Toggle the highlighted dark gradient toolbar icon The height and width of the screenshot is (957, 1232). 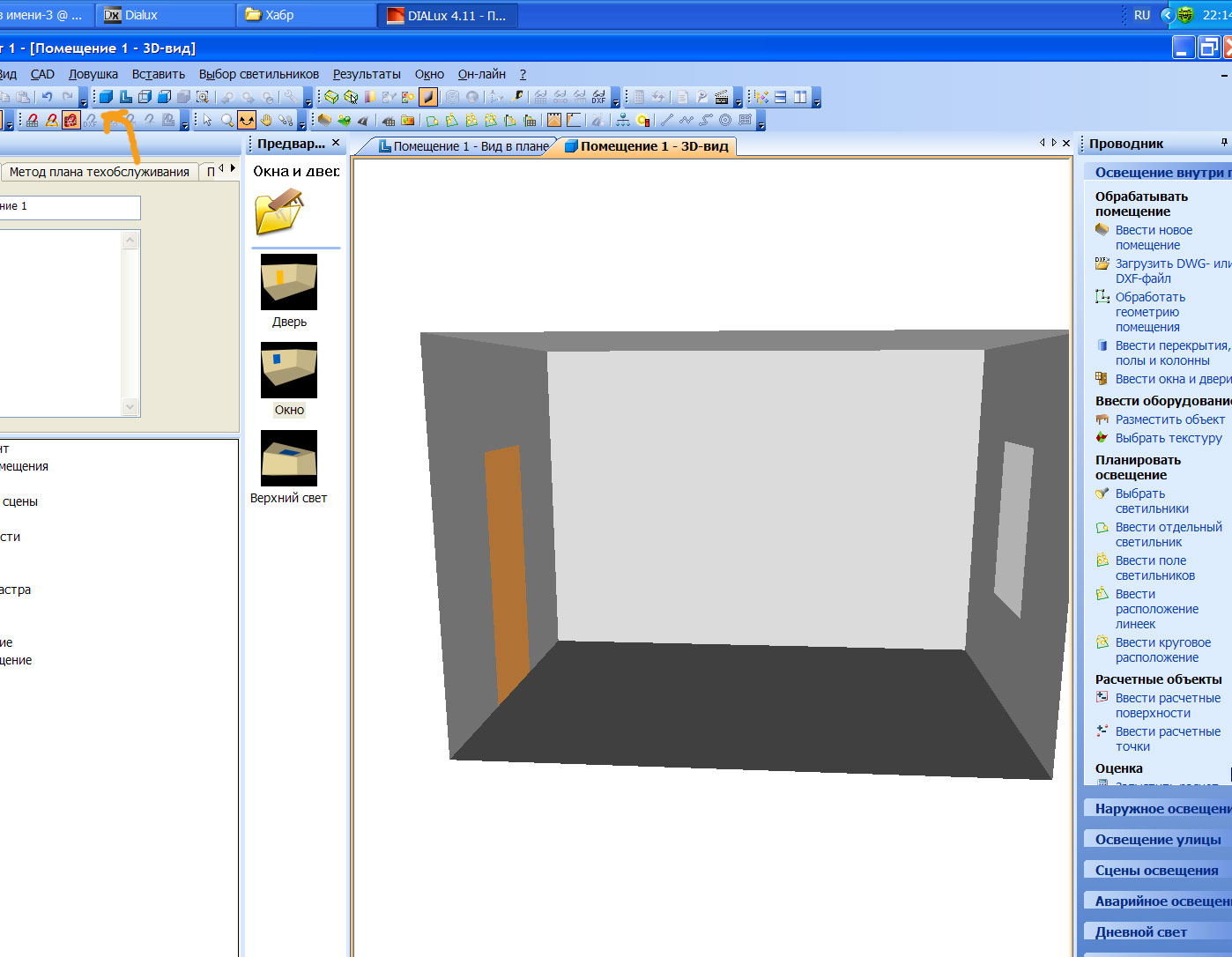click(x=427, y=97)
